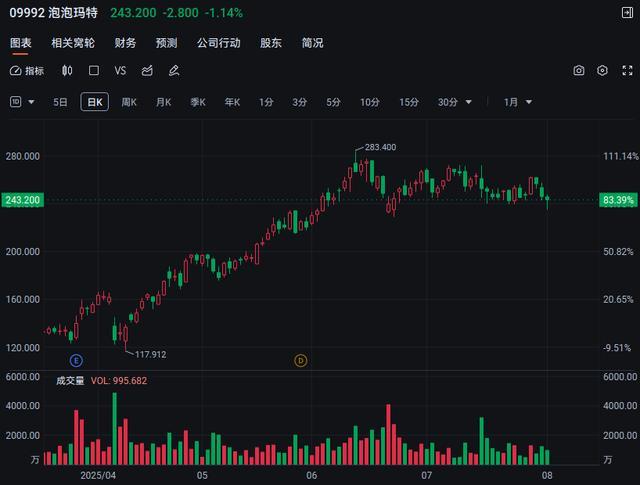This screenshot has width=640, height=485.
Task: Click the square frame icon in toolbar
Action: [94, 71]
